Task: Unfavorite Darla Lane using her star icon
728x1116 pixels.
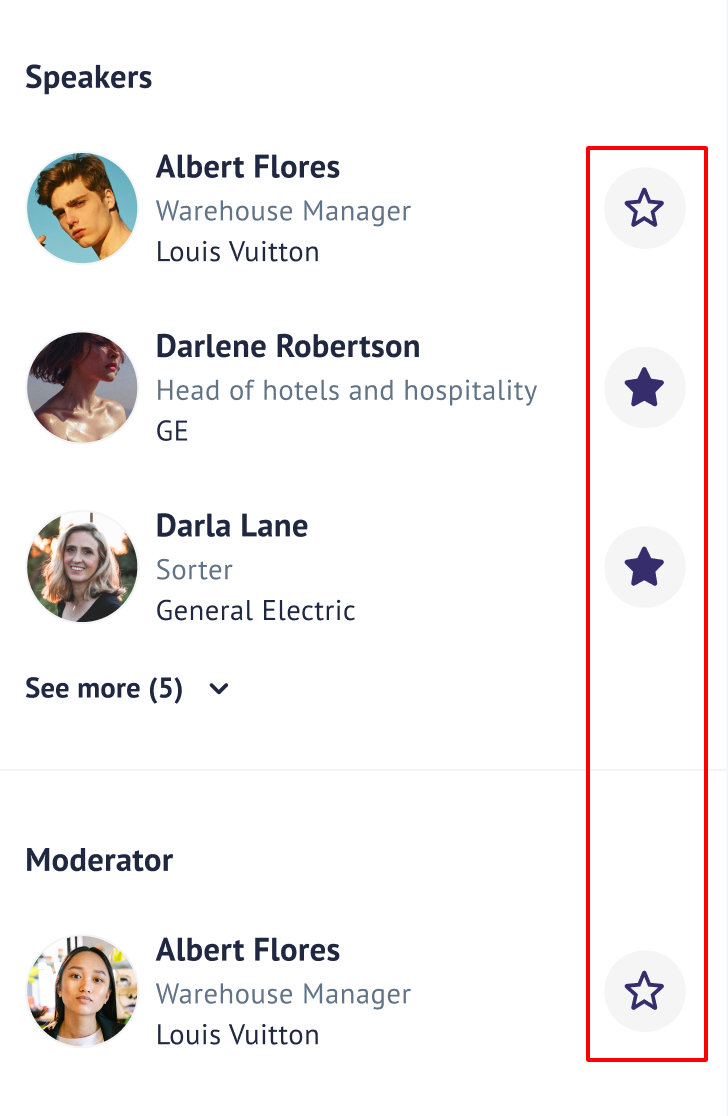Action: pos(644,567)
